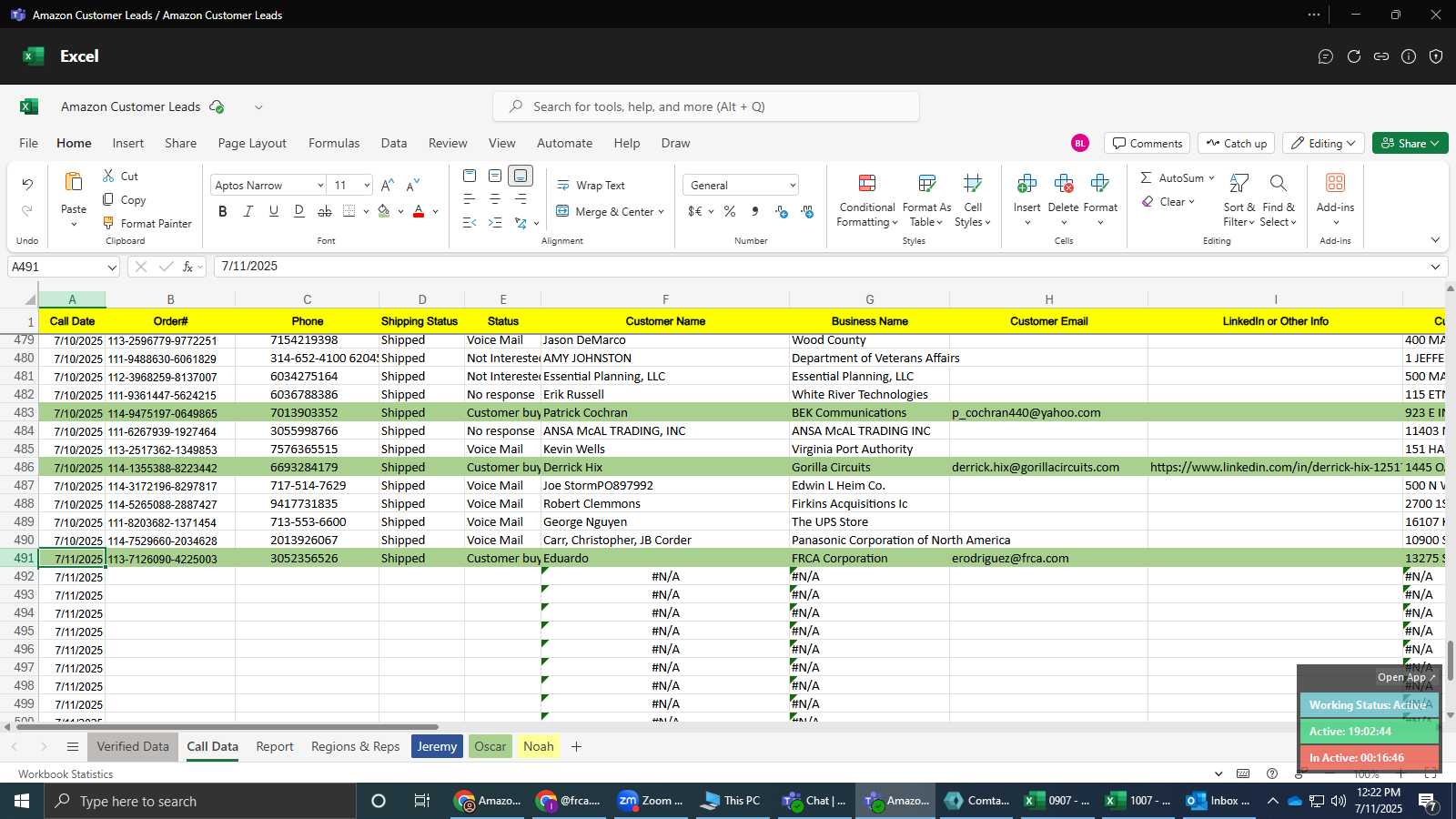Align text to the right
Image resolution: width=1456 pixels, height=819 pixels.
(521, 198)
